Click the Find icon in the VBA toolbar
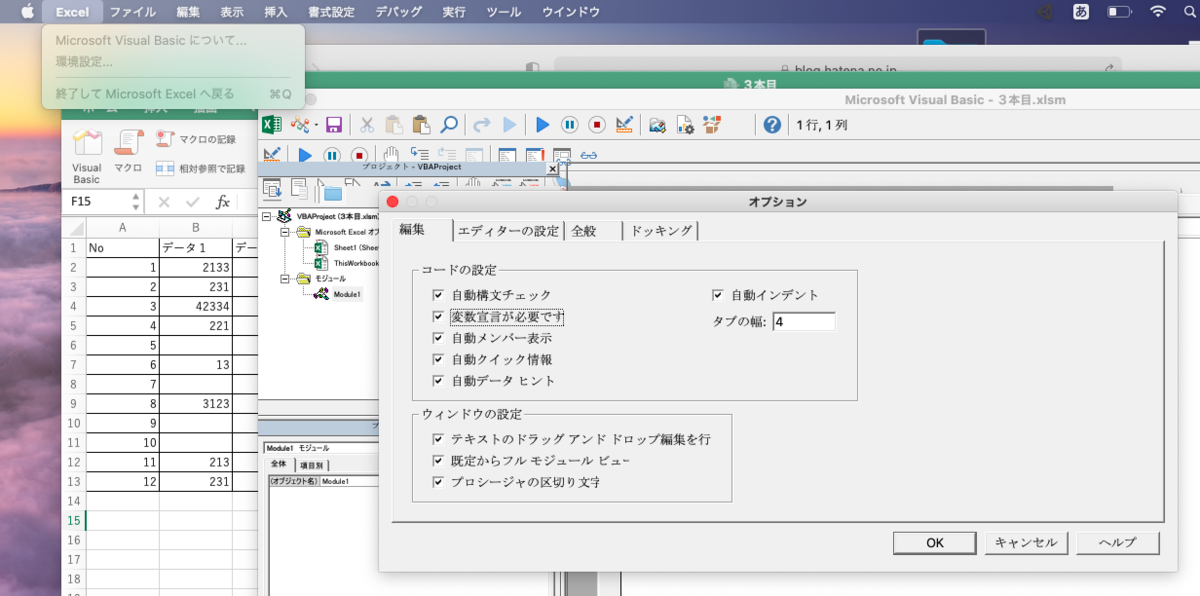Screen dimensions: 1200x596 pyautogui.click(x=449, y=125)
